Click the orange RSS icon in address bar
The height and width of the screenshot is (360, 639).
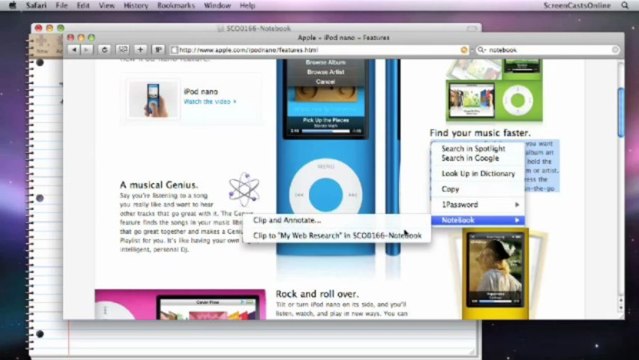464,50
